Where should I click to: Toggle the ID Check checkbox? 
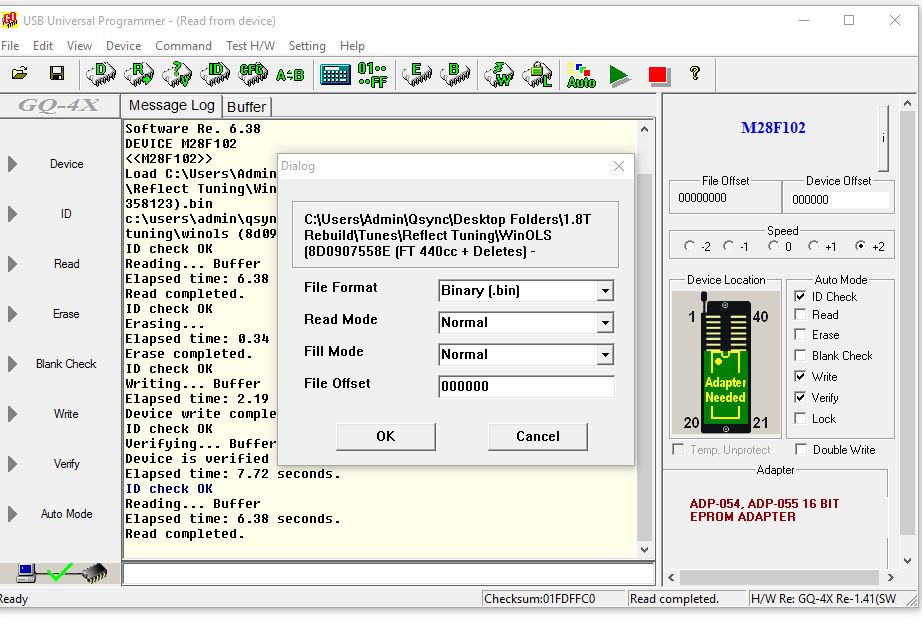pos(800,297)
